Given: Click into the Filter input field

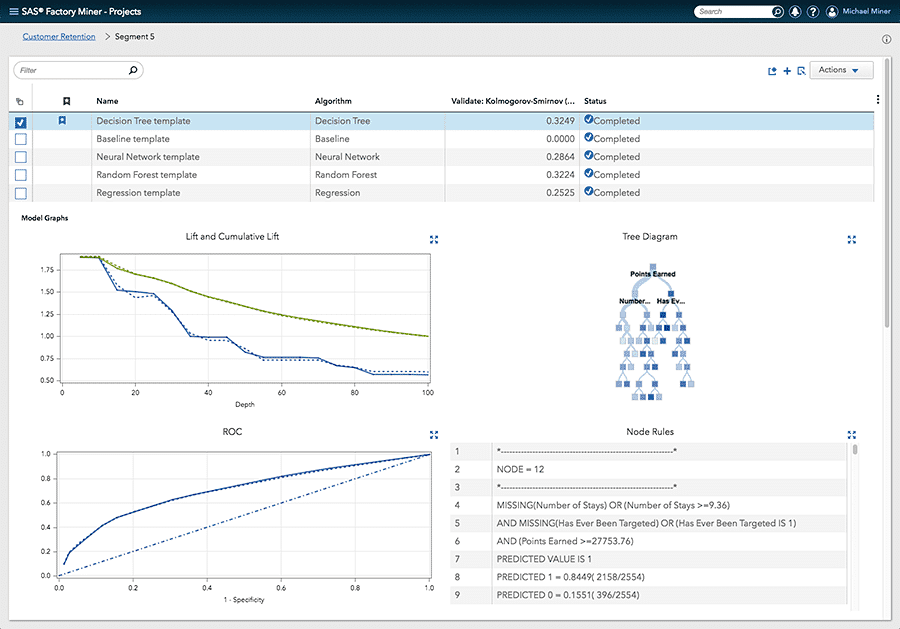Looking at the screenshot, I should coord(72,71).
